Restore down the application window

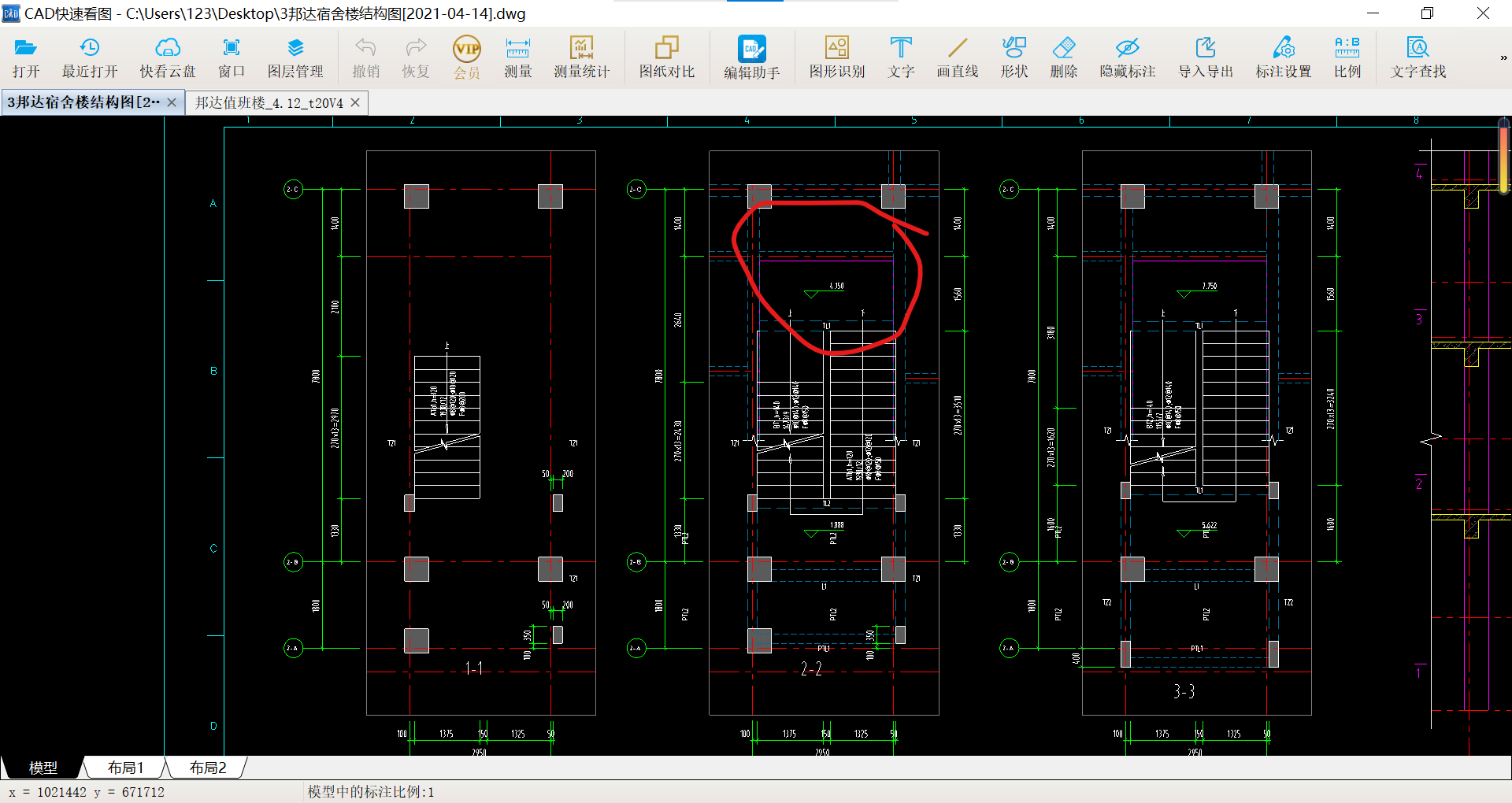tap(1427, 13)
